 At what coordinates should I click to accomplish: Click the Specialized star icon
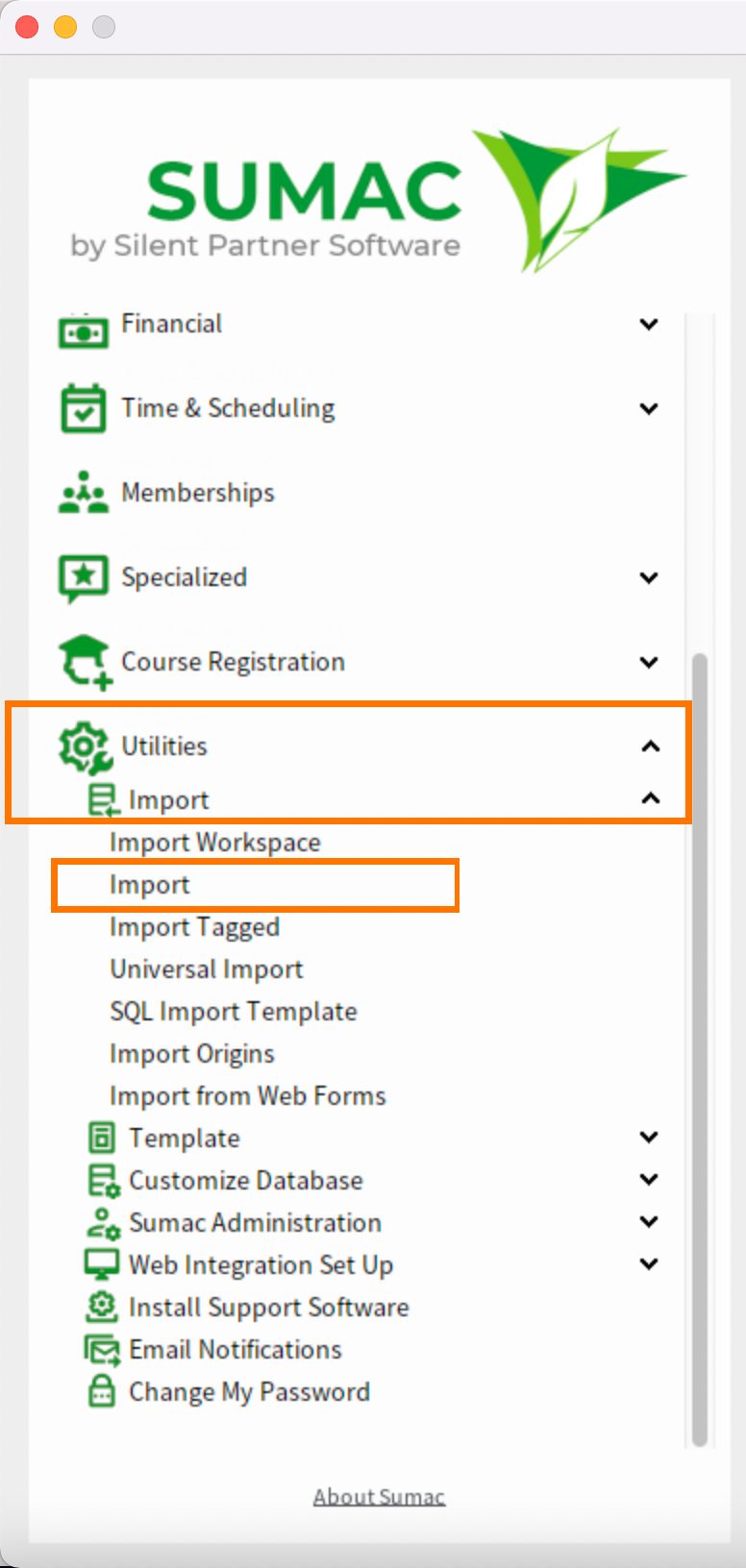(84, 578)
